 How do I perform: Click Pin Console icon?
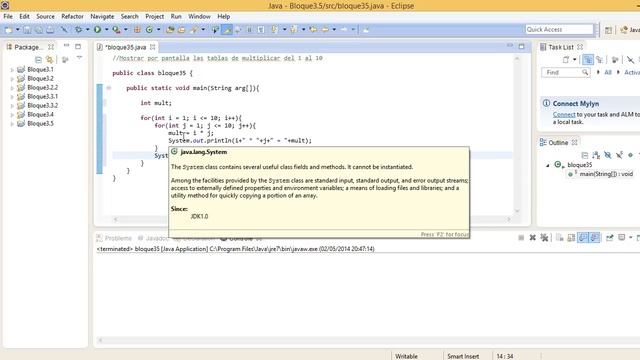(609, 238)
